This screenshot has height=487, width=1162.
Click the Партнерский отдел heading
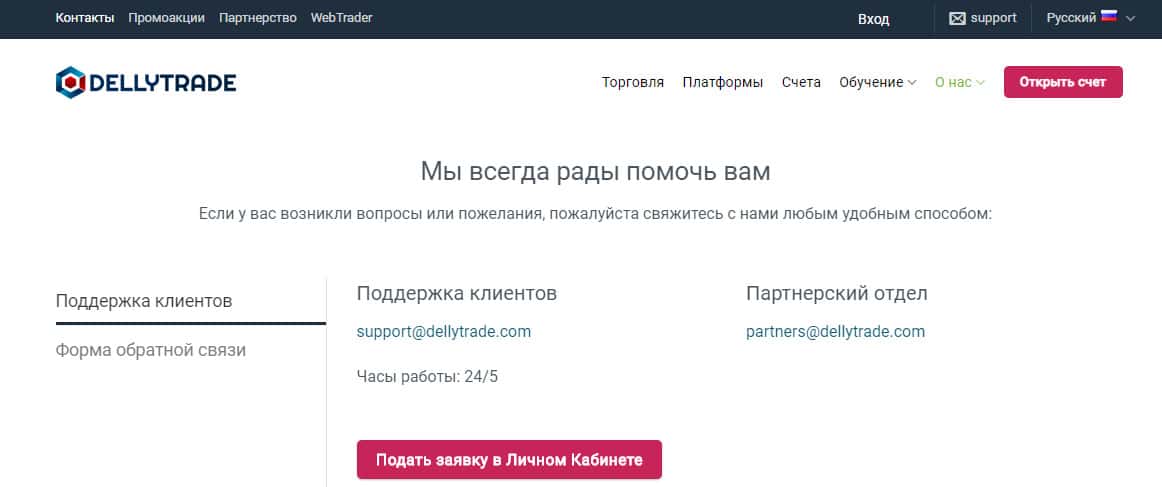click(837, 294)
